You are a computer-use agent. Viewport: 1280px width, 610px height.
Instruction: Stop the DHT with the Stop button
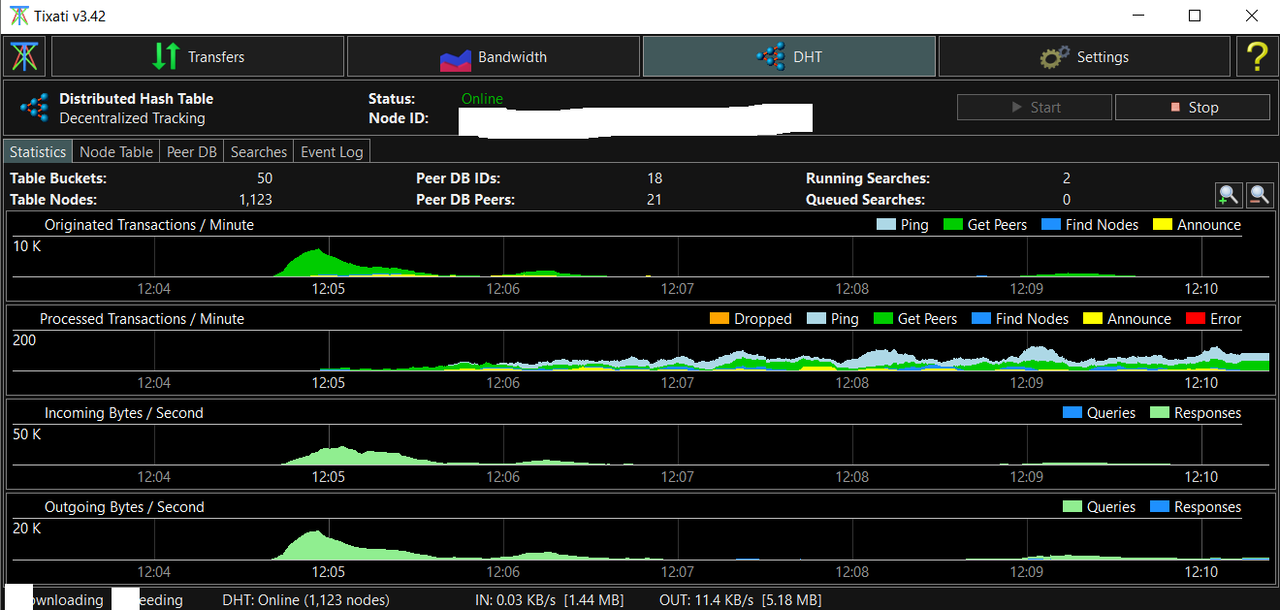(x=1194, y=107)
